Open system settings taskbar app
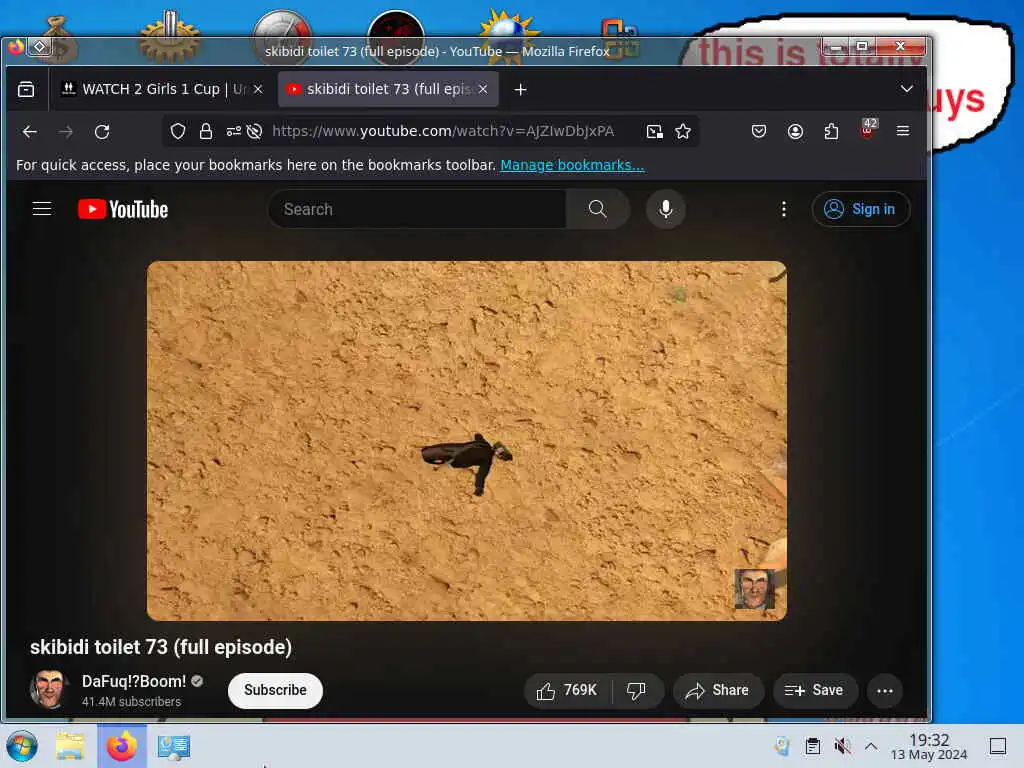1024x768 pixels. (x=173, y=746)
